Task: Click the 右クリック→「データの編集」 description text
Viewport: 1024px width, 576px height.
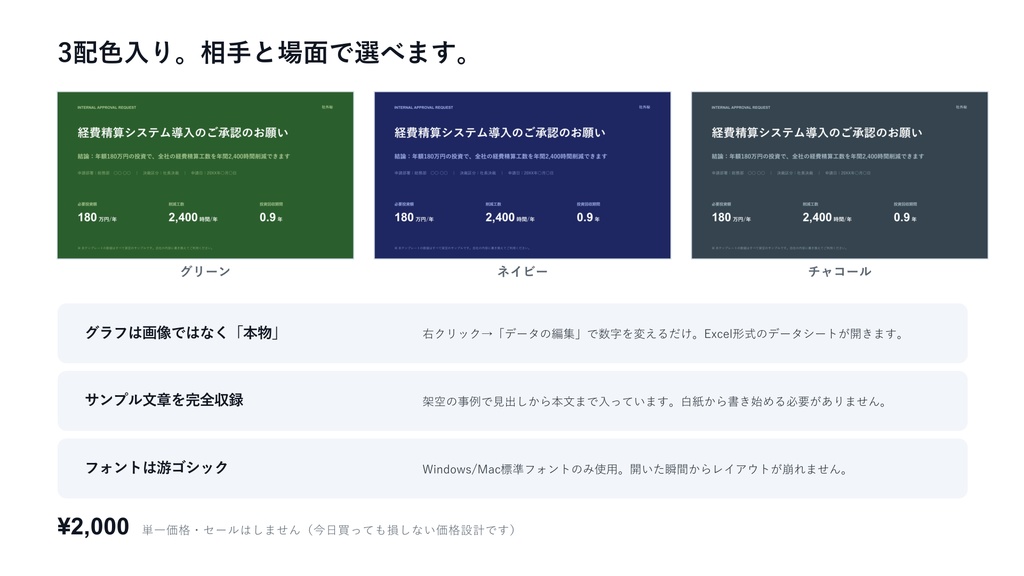Action: point(663,334)
